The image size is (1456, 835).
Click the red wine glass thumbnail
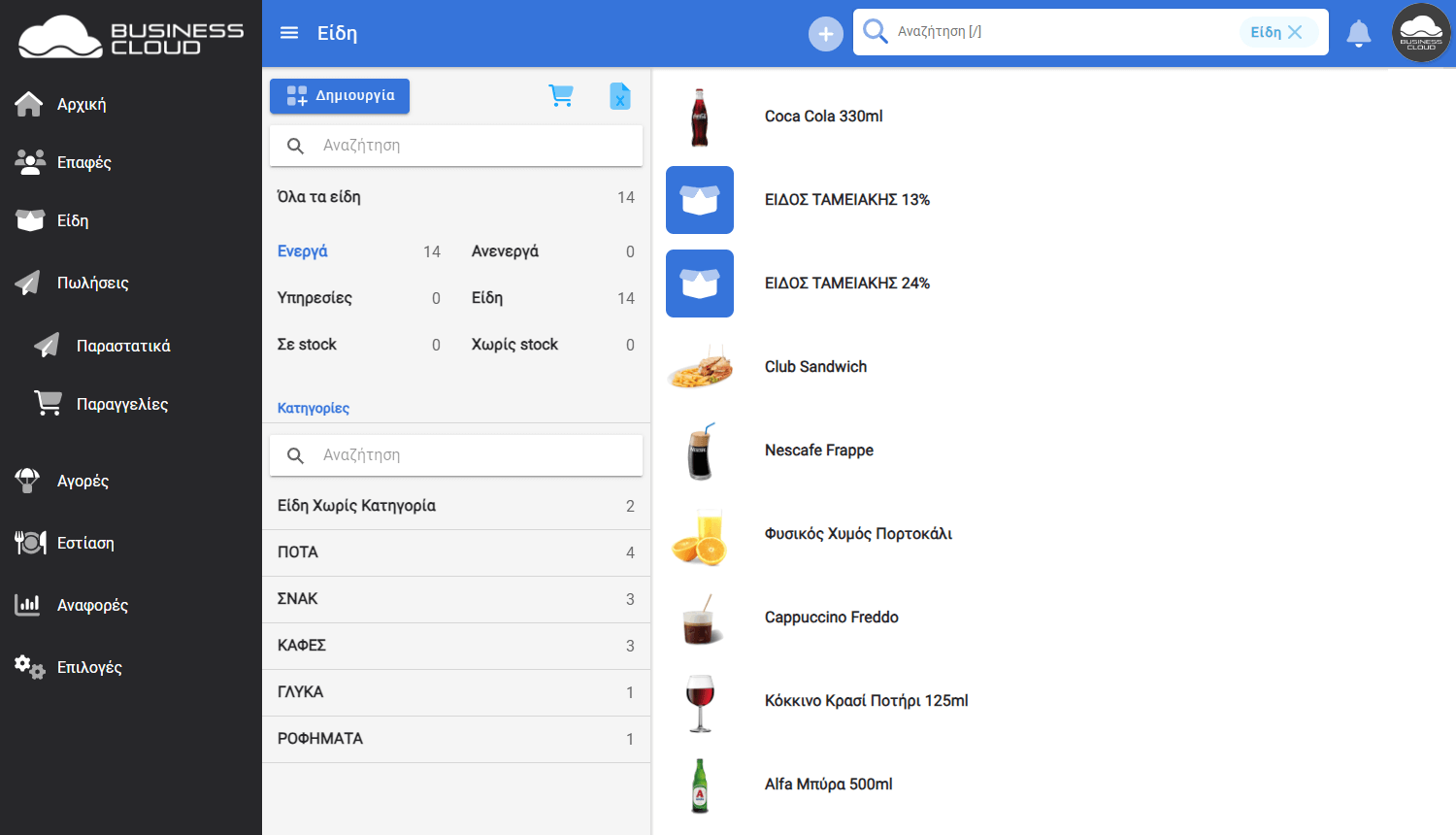tap(700, 703)
